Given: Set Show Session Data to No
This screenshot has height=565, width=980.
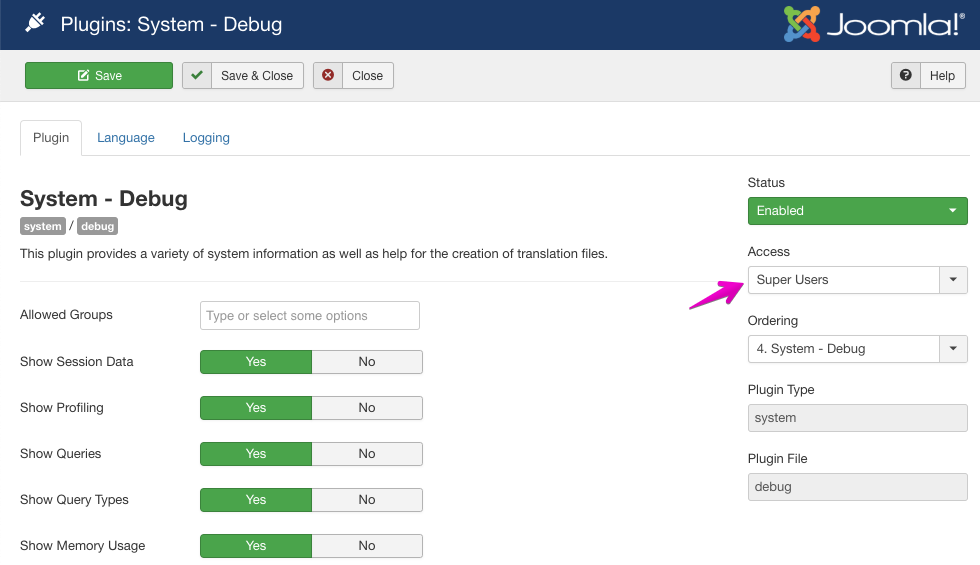Looking at the screenshot, I should tap(367, 362).
